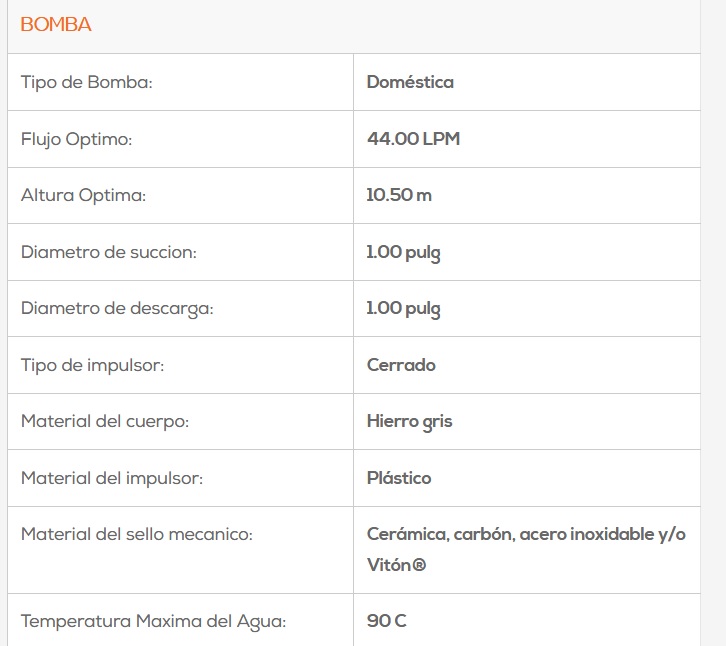Select the 'Cerrado' impeller type value
726x646 pixels.
click(401, 365)
